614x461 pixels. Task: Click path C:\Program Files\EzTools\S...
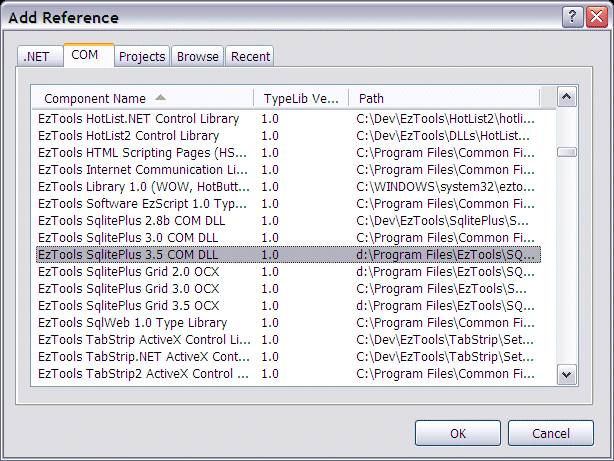pyautogui.click(x=441, y=289)
